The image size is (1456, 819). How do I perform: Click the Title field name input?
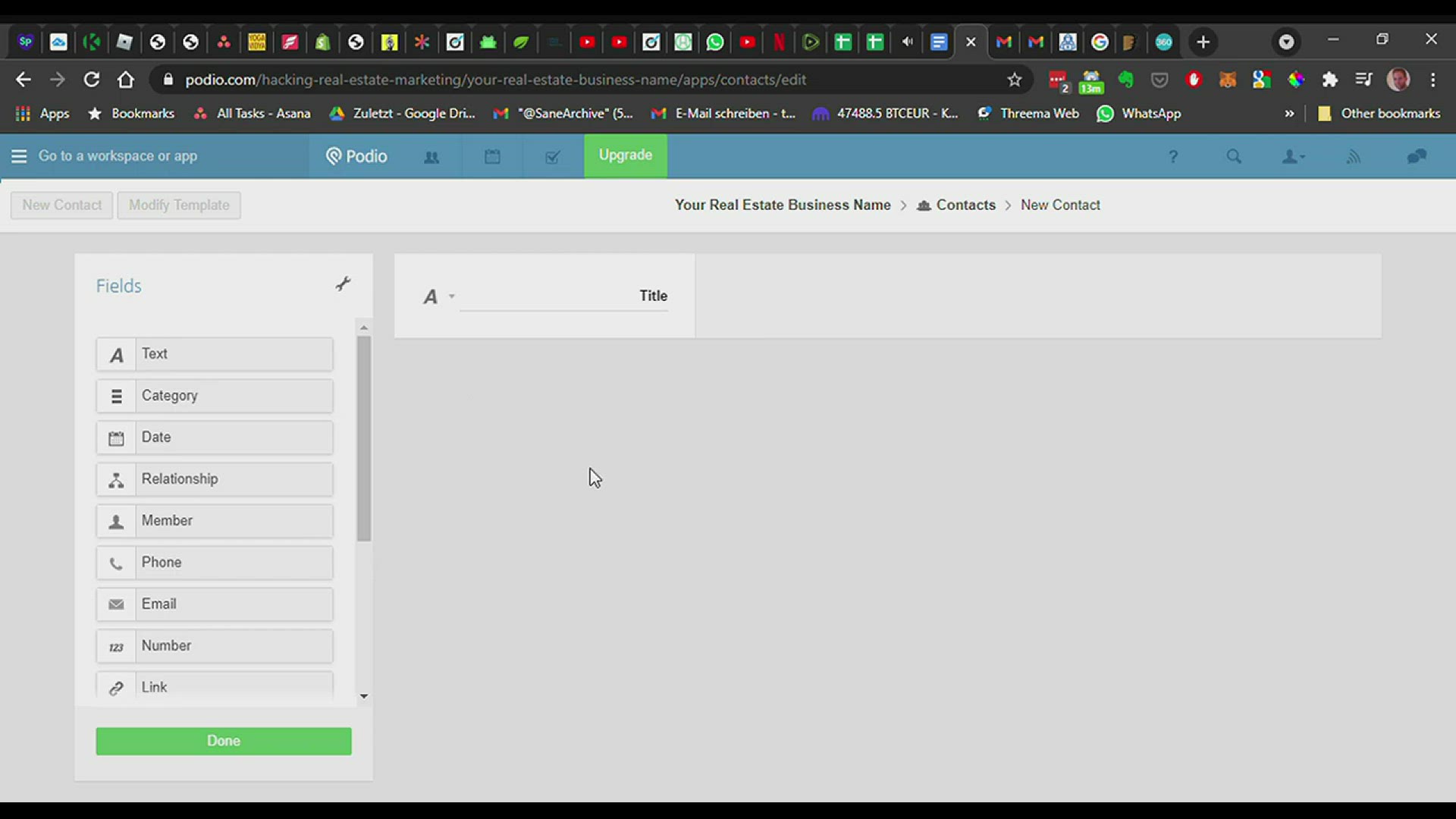(x=564, y=296)
